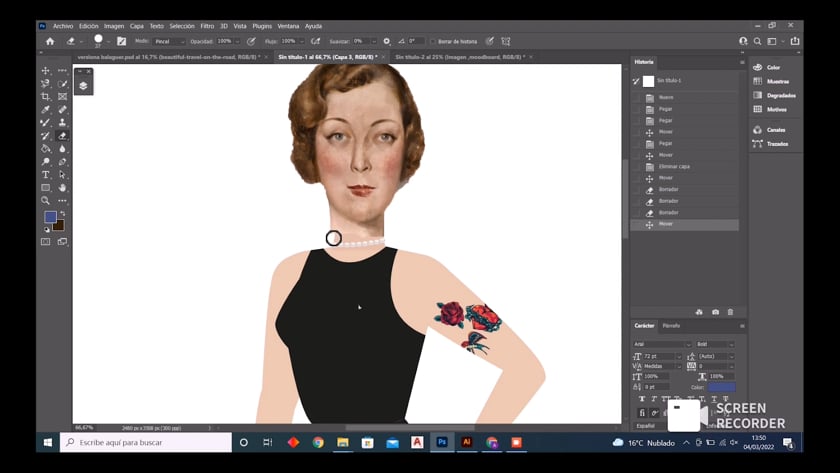Open the Opacidad value dropdown
This screenshot has height=473, width=840.
[x=237, y=41]
